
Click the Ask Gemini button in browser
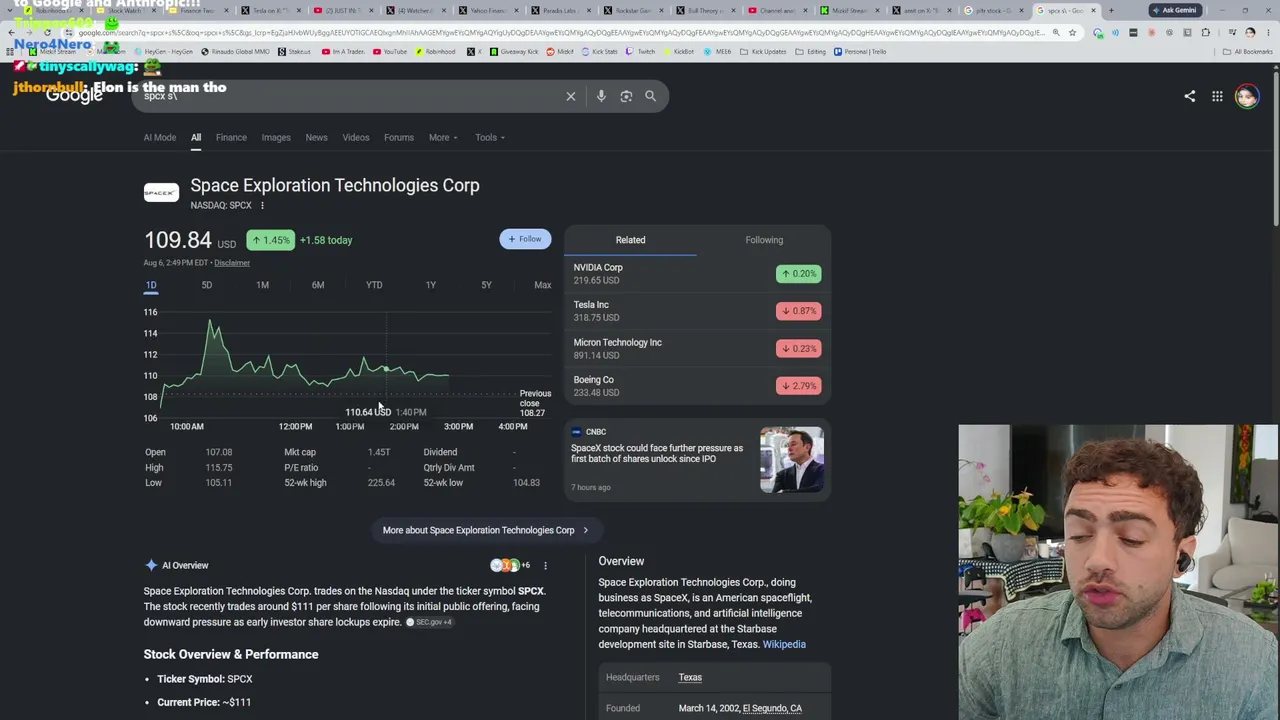[1175, 10]
